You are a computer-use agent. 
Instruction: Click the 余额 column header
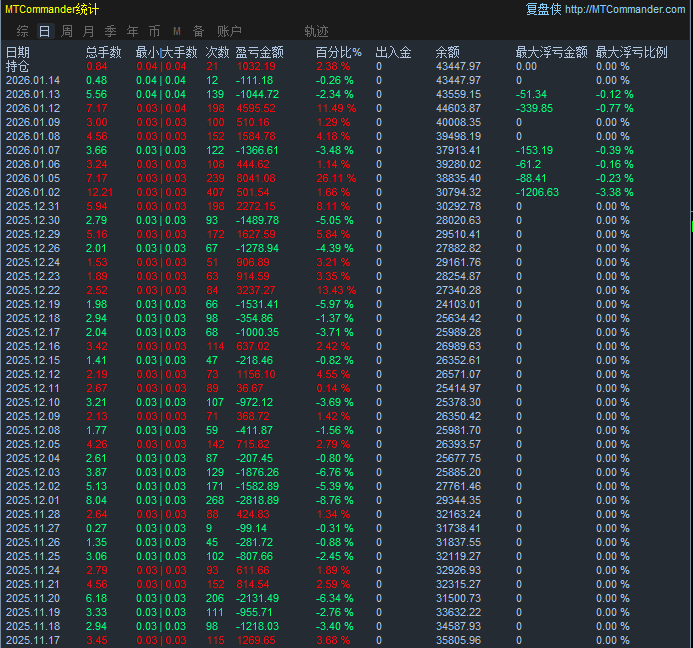[448, 52]
